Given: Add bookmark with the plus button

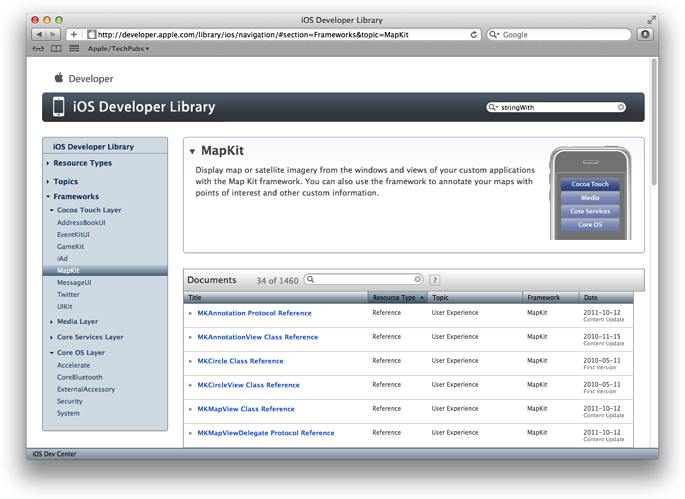Looking at the screenshot, I should click(x=73, y=35).
